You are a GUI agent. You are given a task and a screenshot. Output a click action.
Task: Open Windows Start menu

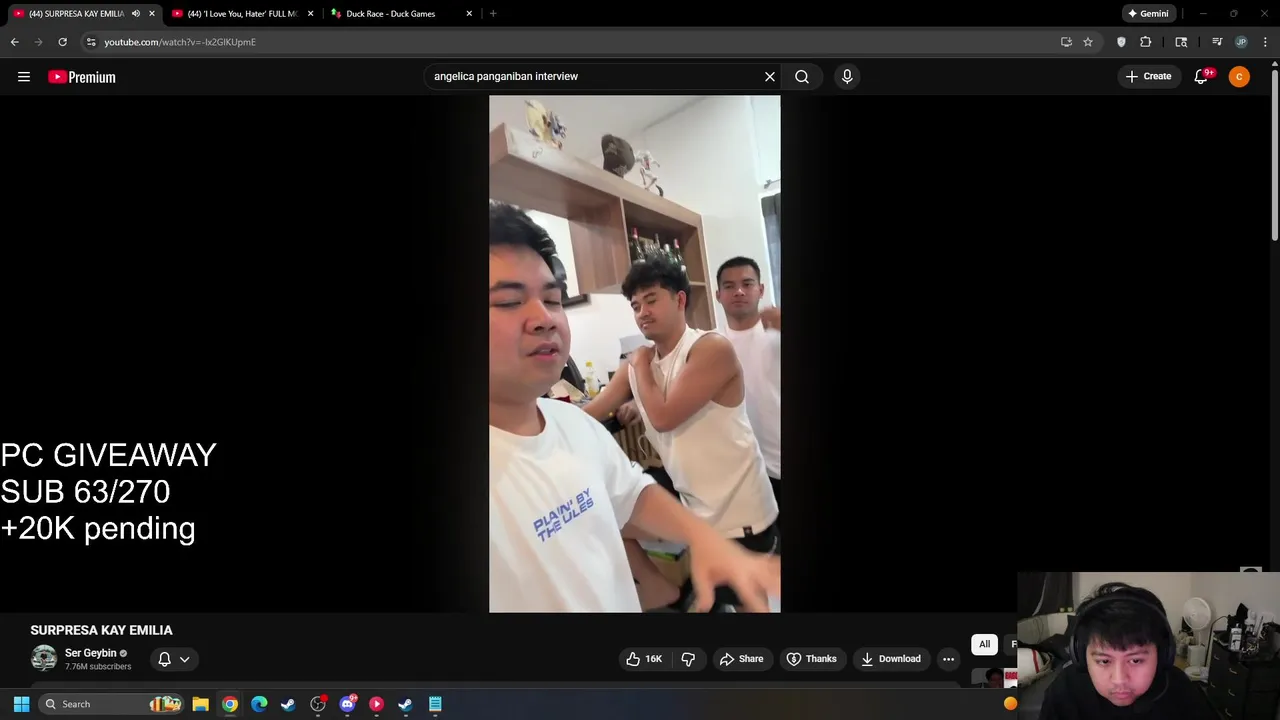pos(21,704)
